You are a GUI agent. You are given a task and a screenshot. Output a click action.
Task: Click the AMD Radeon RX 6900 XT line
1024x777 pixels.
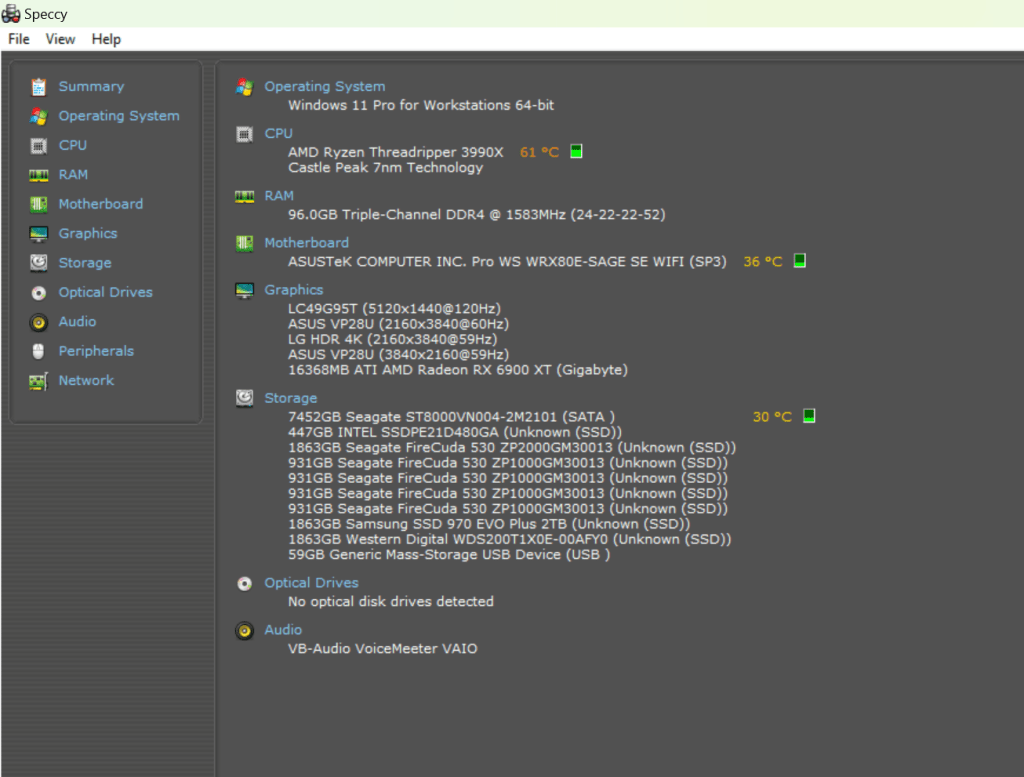pos(458,370)
